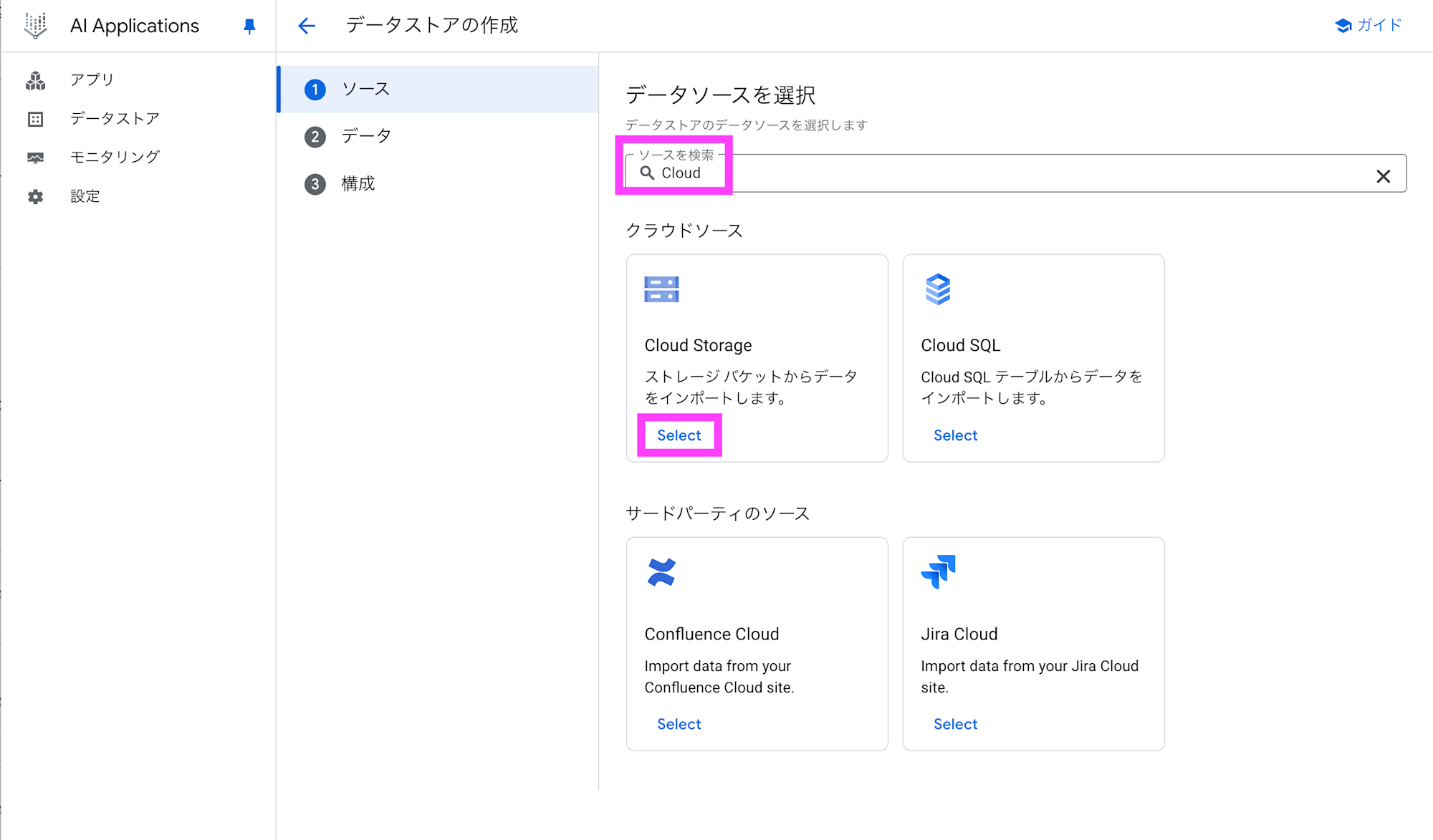Click step 3 number badge
The height and width of the screenshot is (840, 1433).
click(x=315, y=184)
